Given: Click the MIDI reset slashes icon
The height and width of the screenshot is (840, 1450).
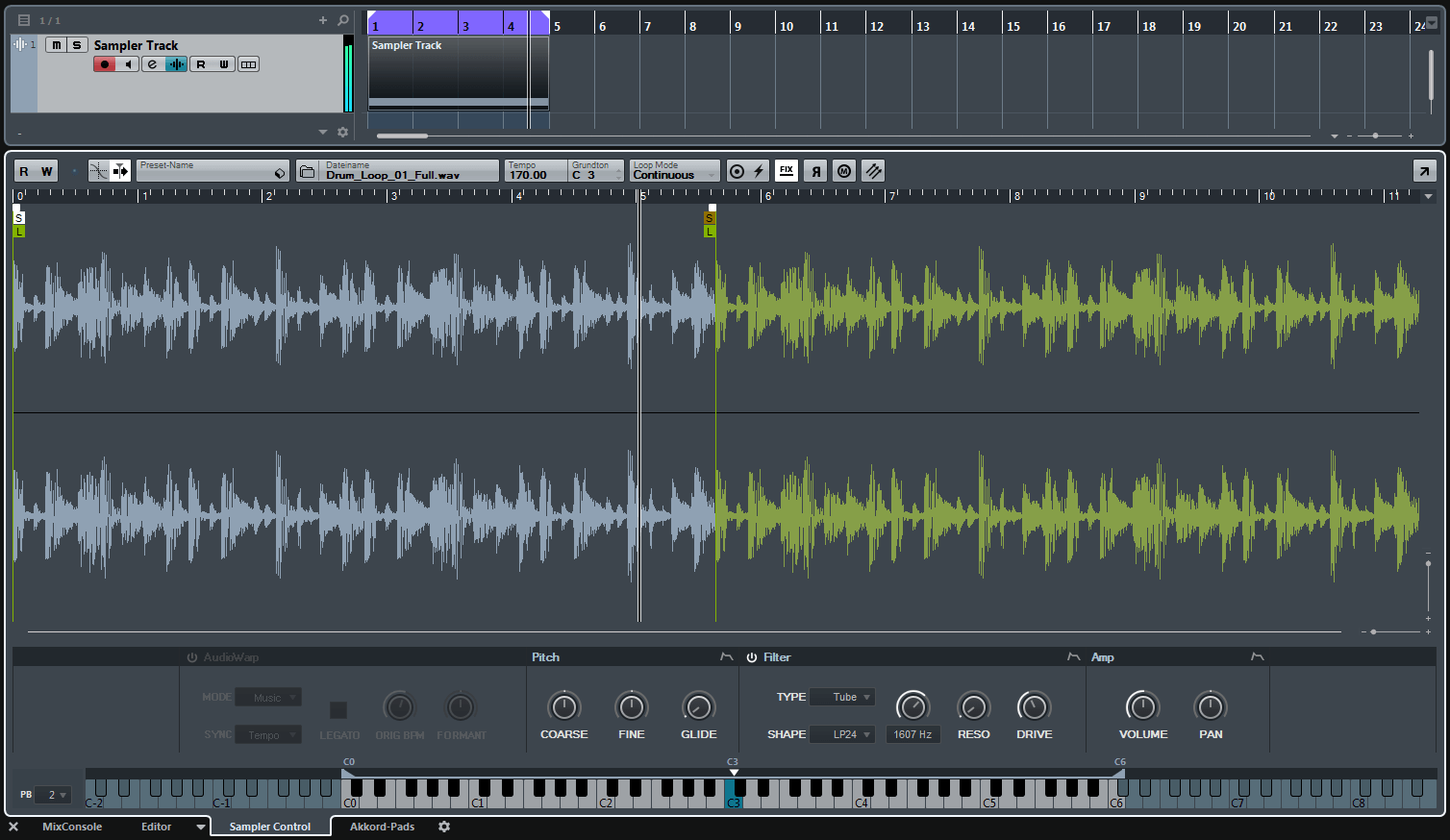Looking at the screenshot, I should [873, 171].
